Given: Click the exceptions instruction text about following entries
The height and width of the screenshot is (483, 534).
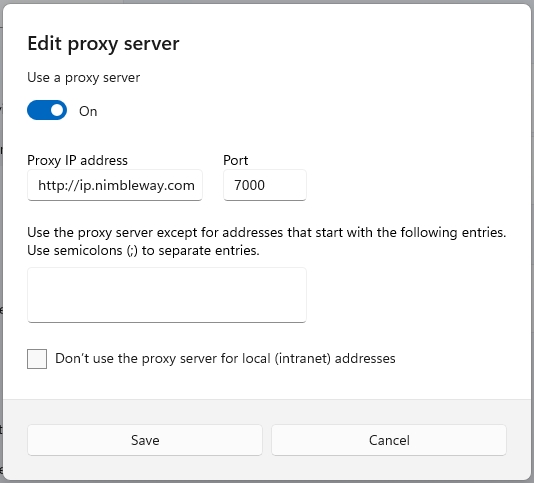Looking at the screenshot, I should (267, 233).
